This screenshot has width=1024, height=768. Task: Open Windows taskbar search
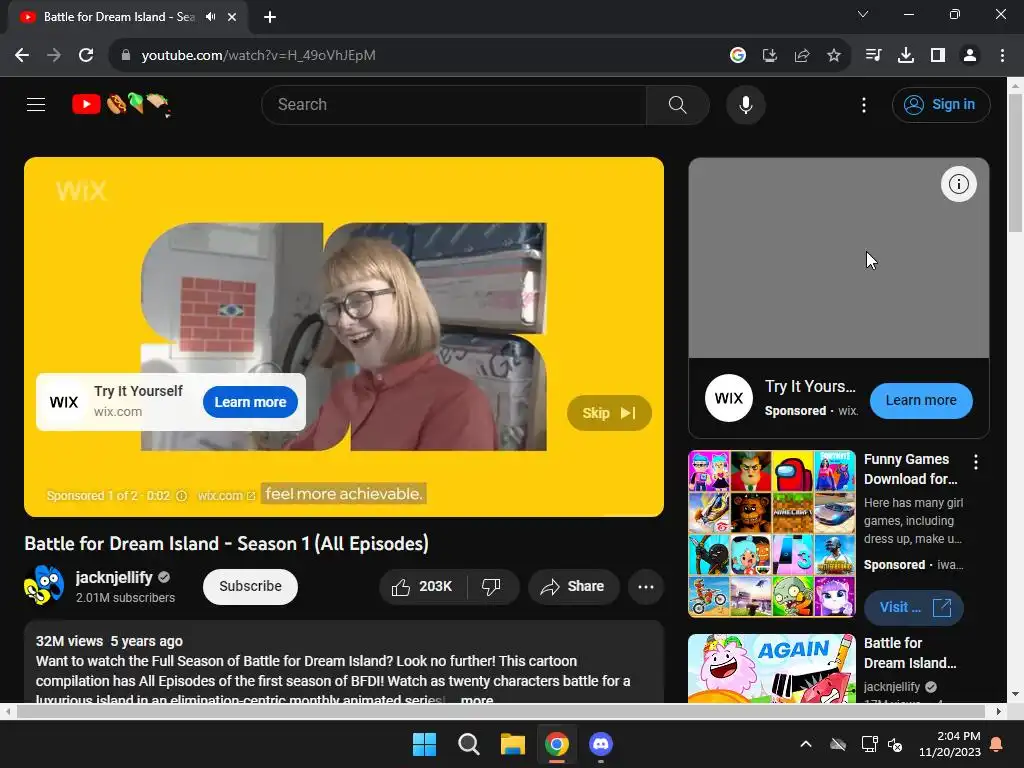[x=469, y=744]
